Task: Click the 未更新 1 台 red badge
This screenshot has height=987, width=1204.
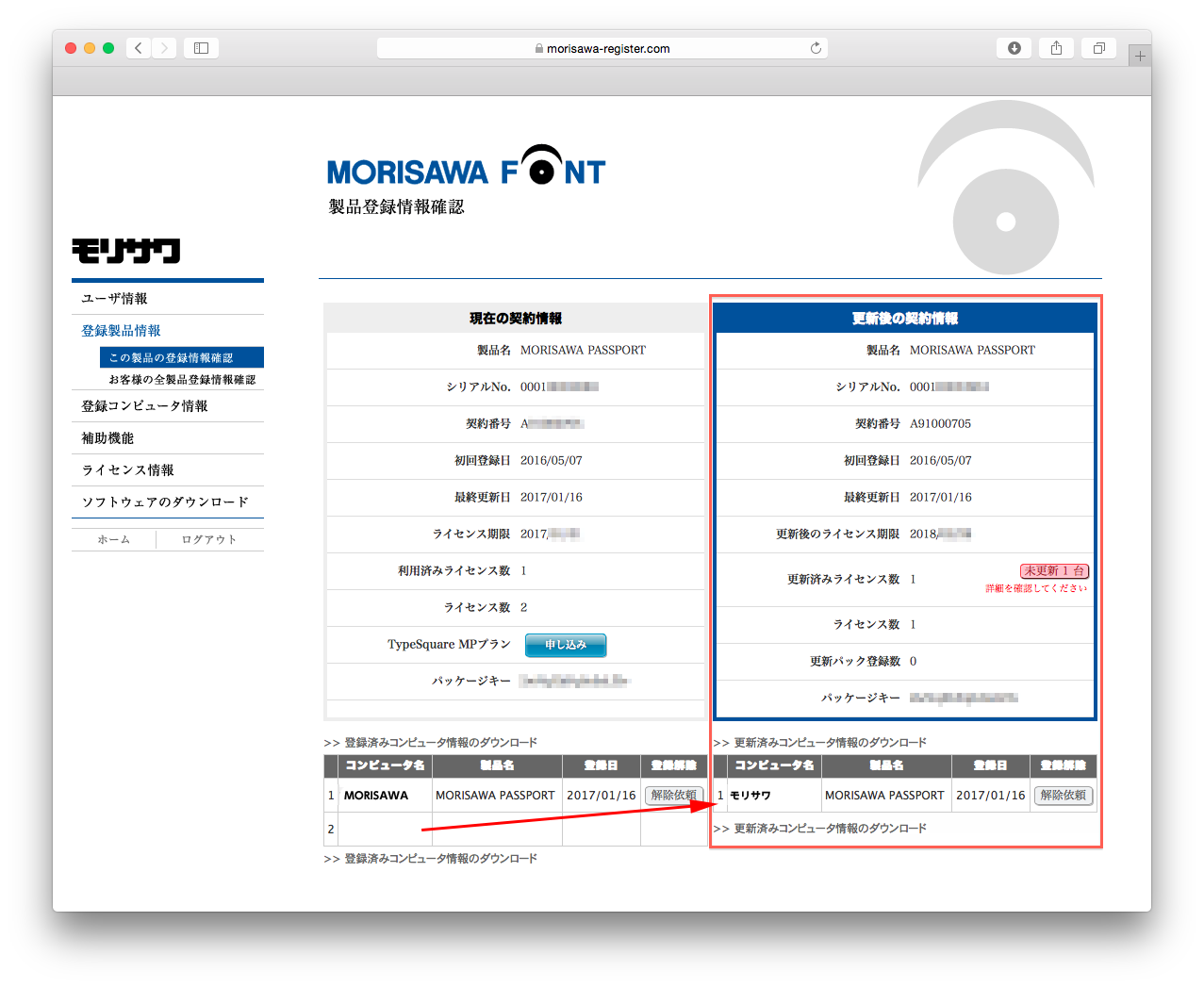Action: coord(1054,571)
